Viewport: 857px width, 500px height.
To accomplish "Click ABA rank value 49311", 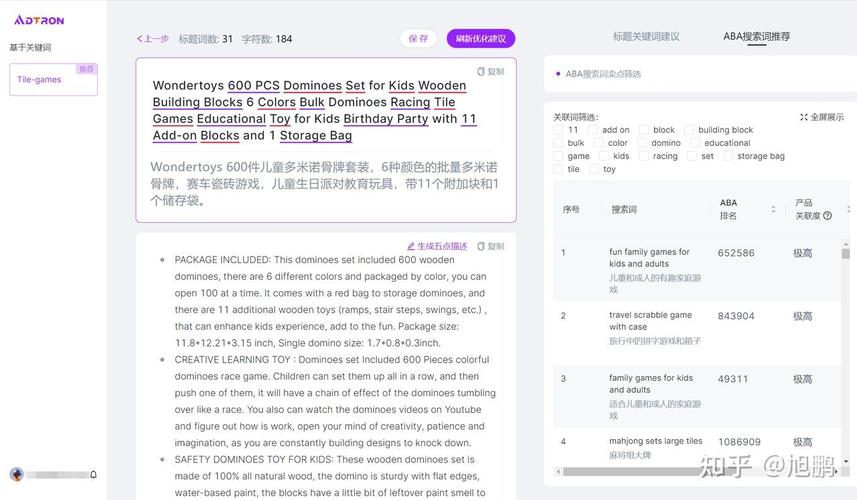I will tap(732, 379).
